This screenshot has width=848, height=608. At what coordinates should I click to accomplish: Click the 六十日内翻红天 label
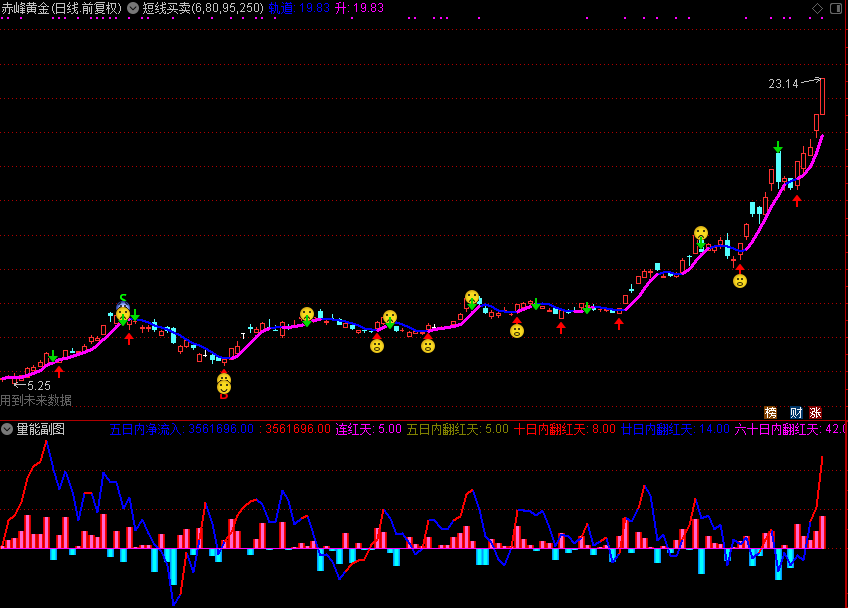(x=791, y=429)
